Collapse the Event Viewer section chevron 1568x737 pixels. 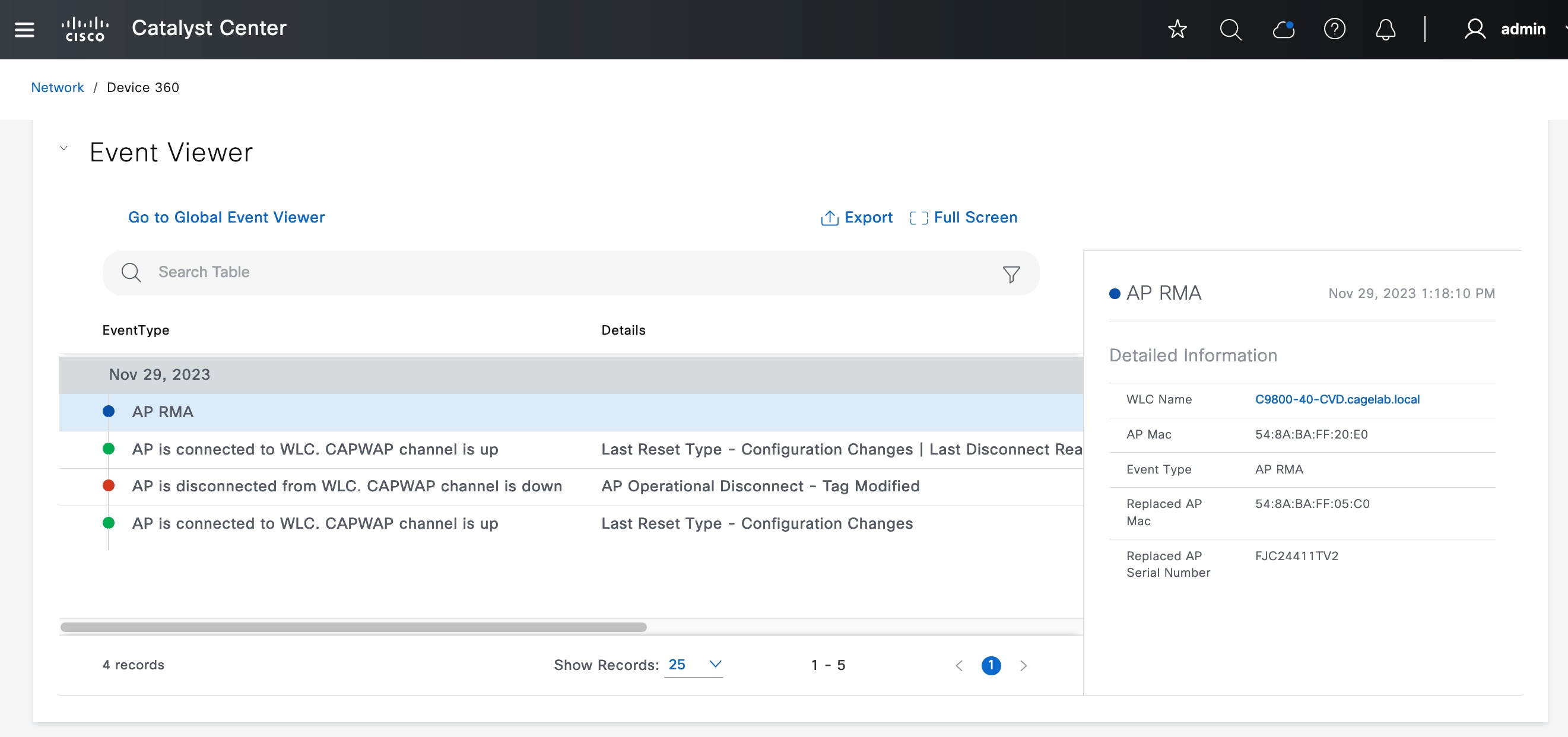click(x=64, y=148)
